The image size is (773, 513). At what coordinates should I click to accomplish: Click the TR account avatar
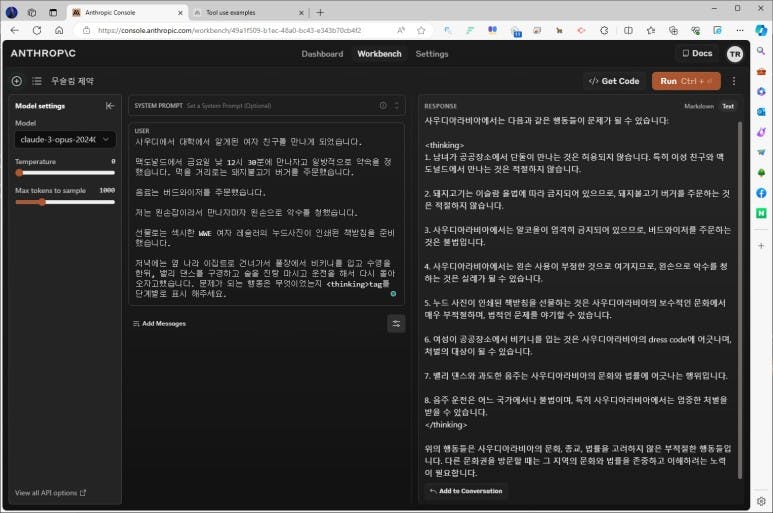[x=735, y=54]
